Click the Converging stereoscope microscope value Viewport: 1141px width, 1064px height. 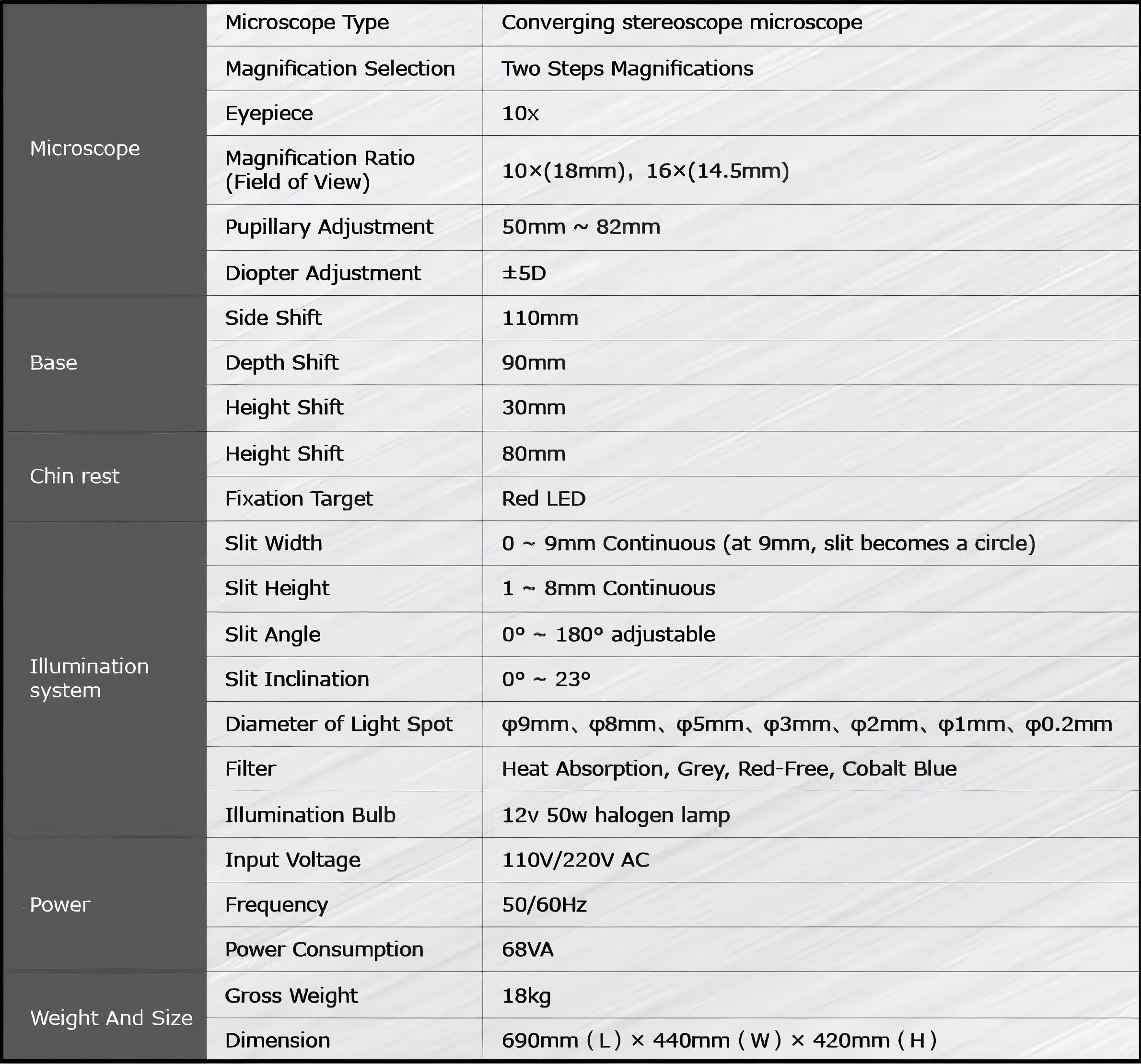681,23
